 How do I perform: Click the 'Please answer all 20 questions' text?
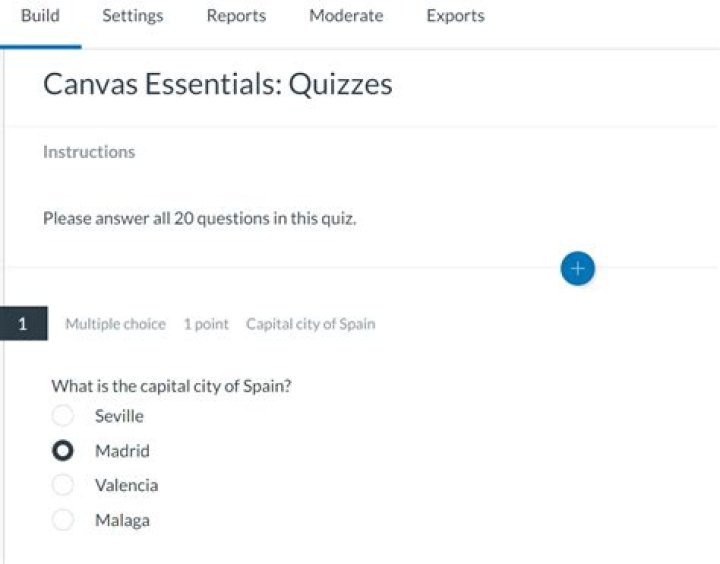tap(199, 218)
